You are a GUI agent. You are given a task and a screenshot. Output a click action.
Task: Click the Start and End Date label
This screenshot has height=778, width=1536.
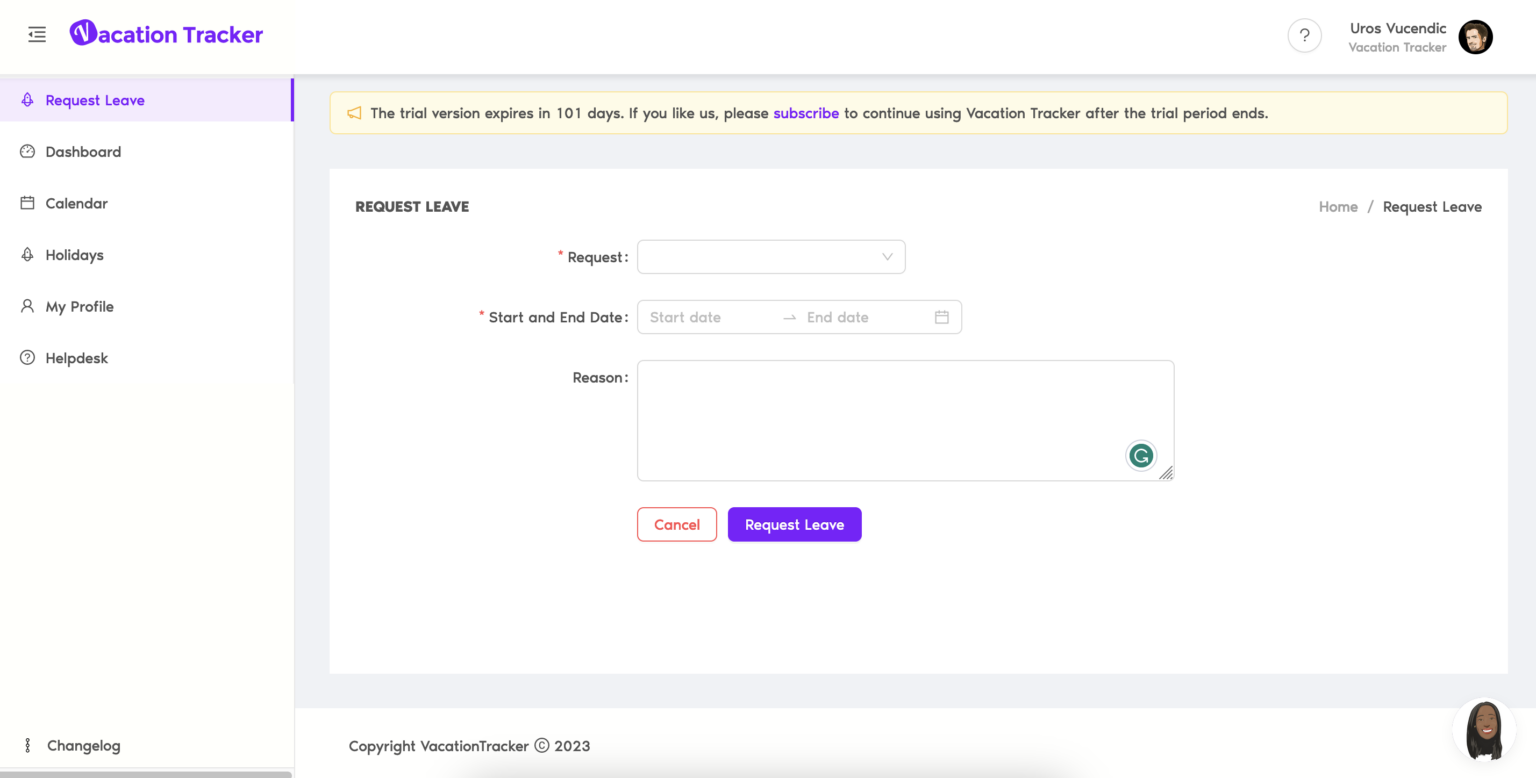point(557,317)
